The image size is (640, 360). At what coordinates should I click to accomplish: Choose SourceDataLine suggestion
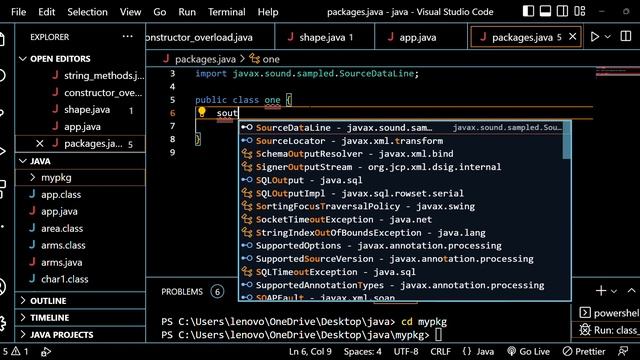(x=401, y=128)
